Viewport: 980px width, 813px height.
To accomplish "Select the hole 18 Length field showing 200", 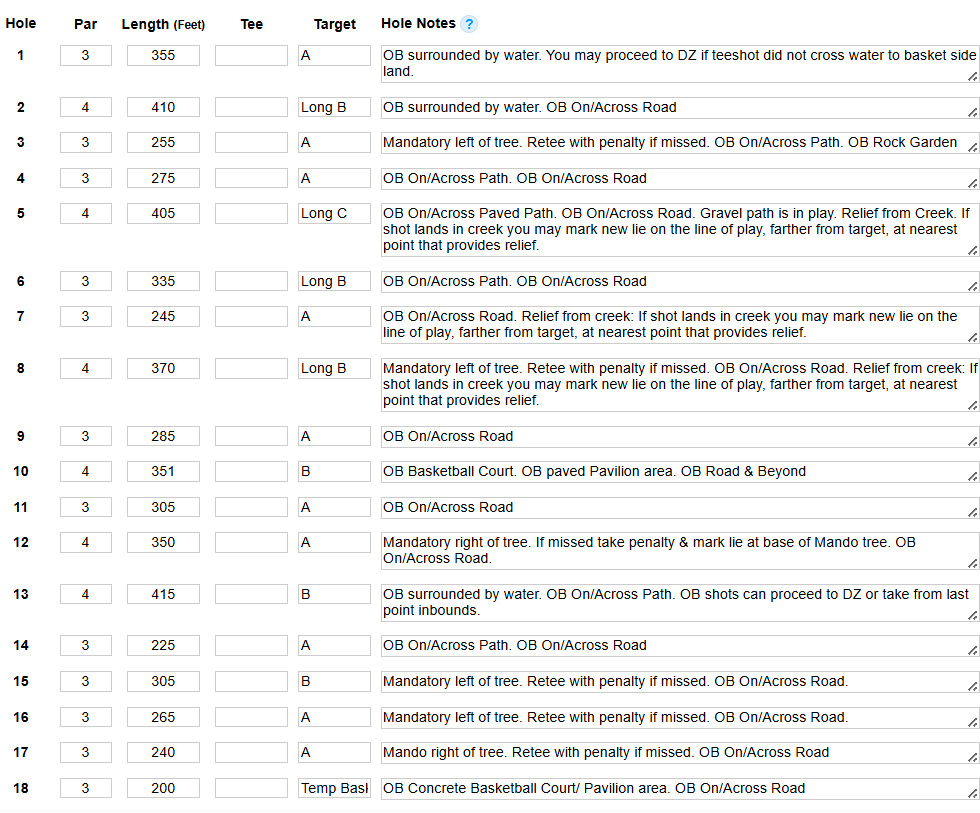I will [163, 788].
